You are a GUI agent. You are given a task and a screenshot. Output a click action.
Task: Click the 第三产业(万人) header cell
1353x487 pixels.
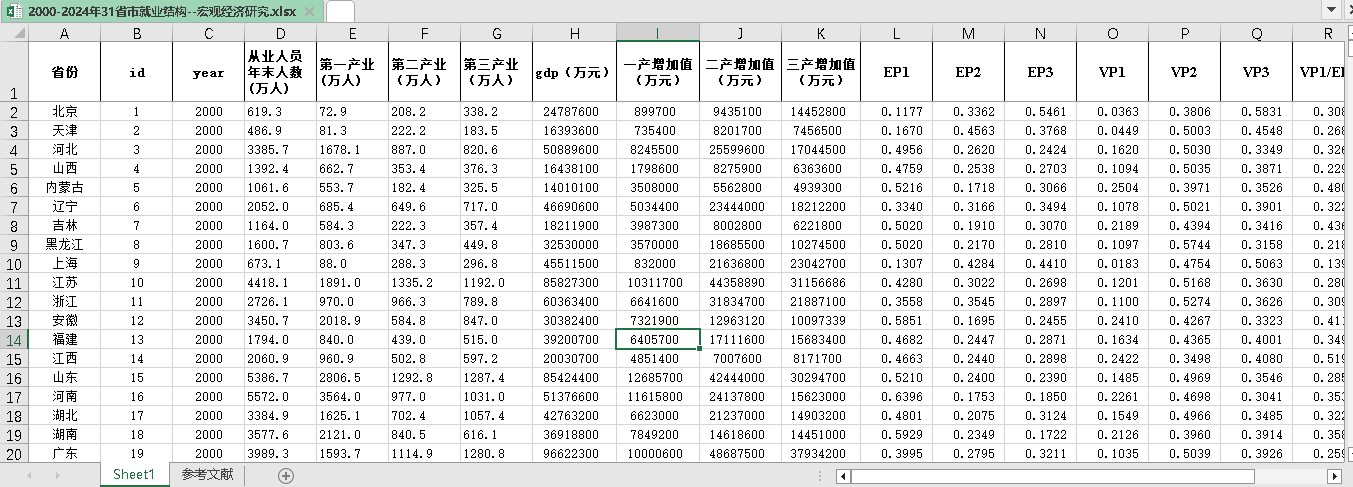[x=496, y=72]
